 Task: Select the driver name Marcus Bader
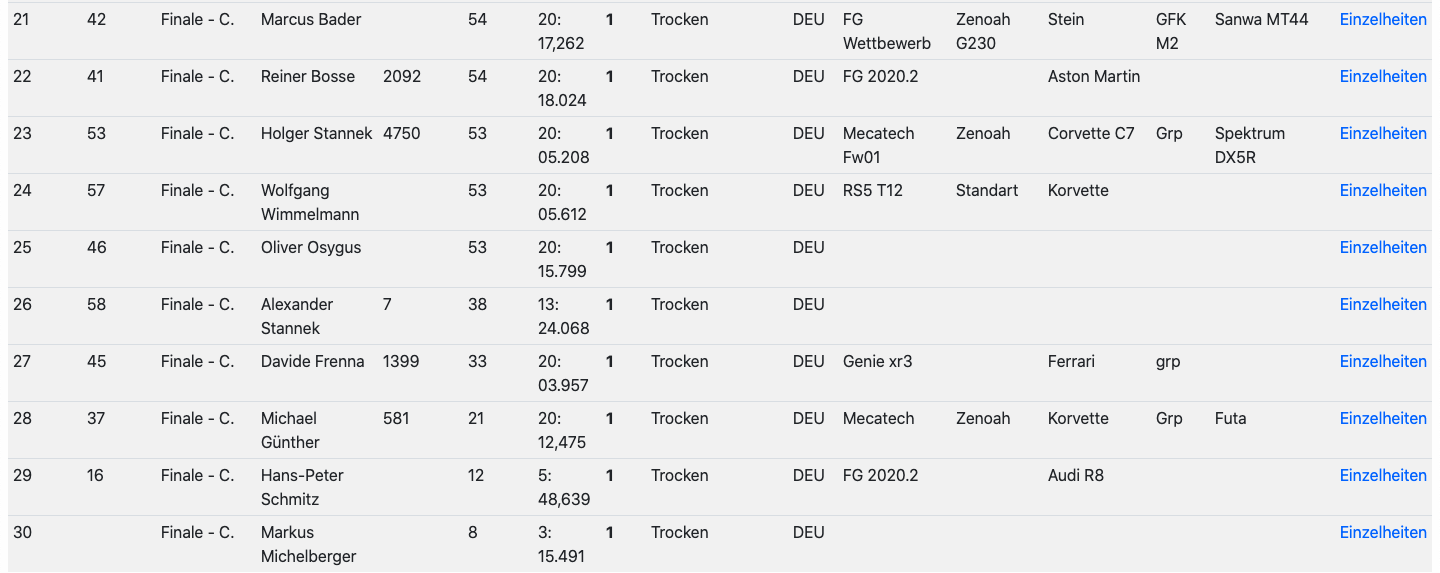click(311, 19)
